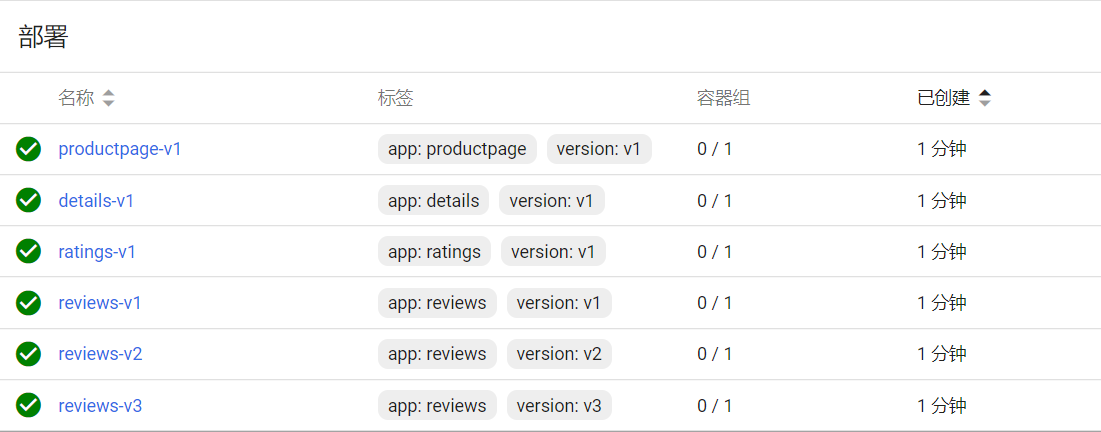Click 'version: v2' label chip
The height and width of the screenshot is (432, 1101).
click(x=559, y=353)
